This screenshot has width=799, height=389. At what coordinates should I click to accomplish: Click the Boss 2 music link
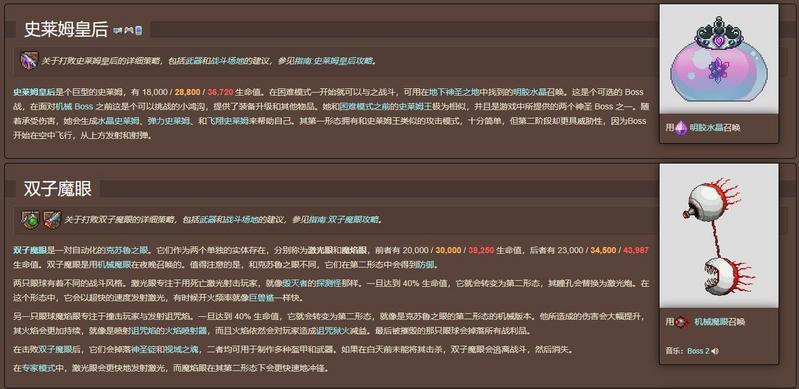(x=698, y=351)
